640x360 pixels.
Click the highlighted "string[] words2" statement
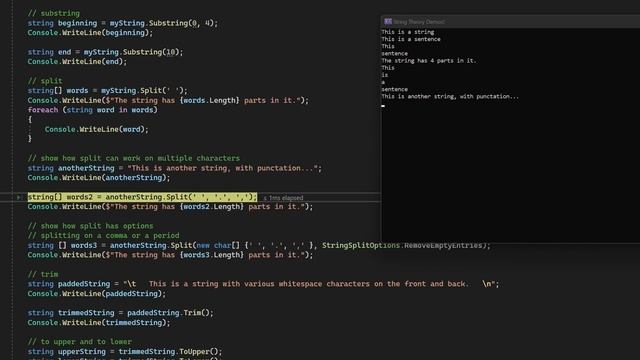click(x=142, y=197)
